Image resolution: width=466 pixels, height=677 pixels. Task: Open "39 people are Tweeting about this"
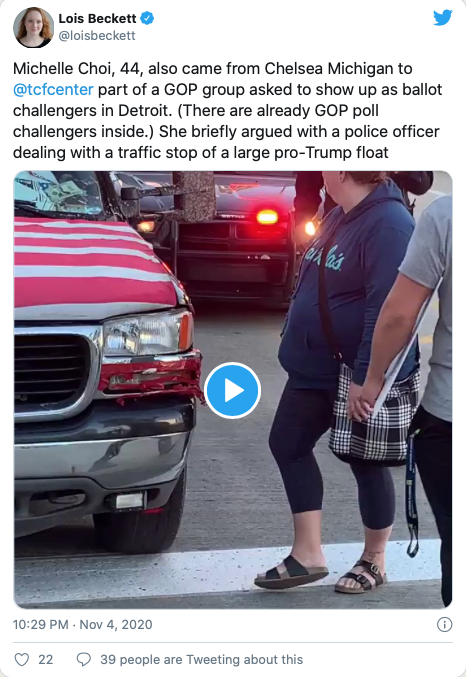tap(202, 659)
